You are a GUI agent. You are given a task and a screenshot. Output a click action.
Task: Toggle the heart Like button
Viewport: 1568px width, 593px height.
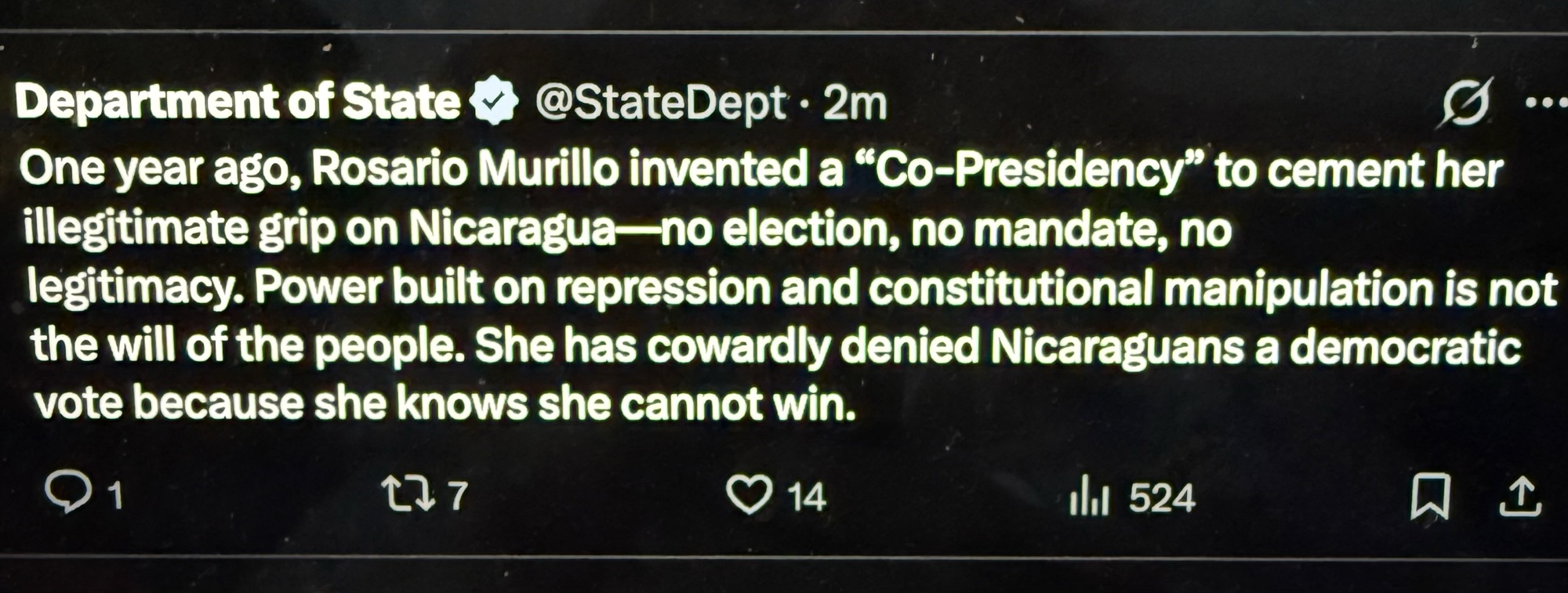coord(749,495)
